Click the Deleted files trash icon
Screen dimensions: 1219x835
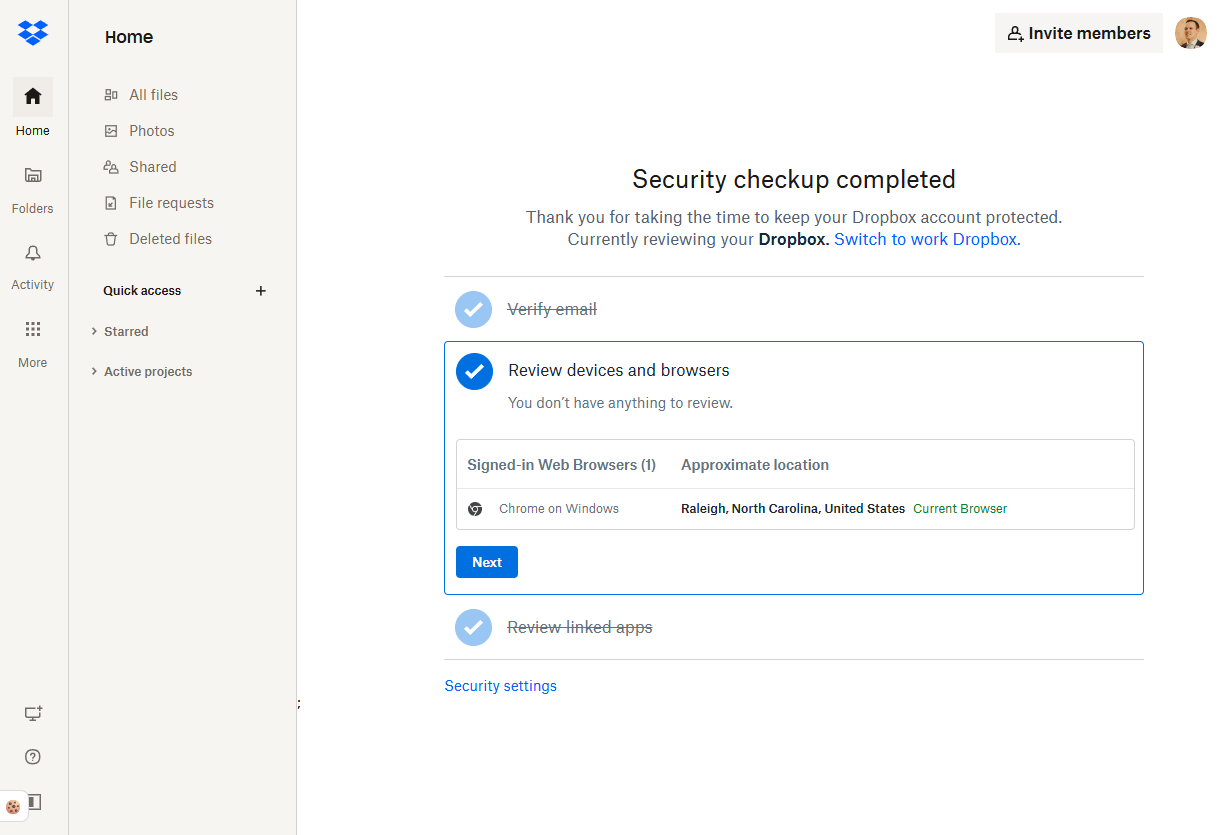tap(111, 239)
